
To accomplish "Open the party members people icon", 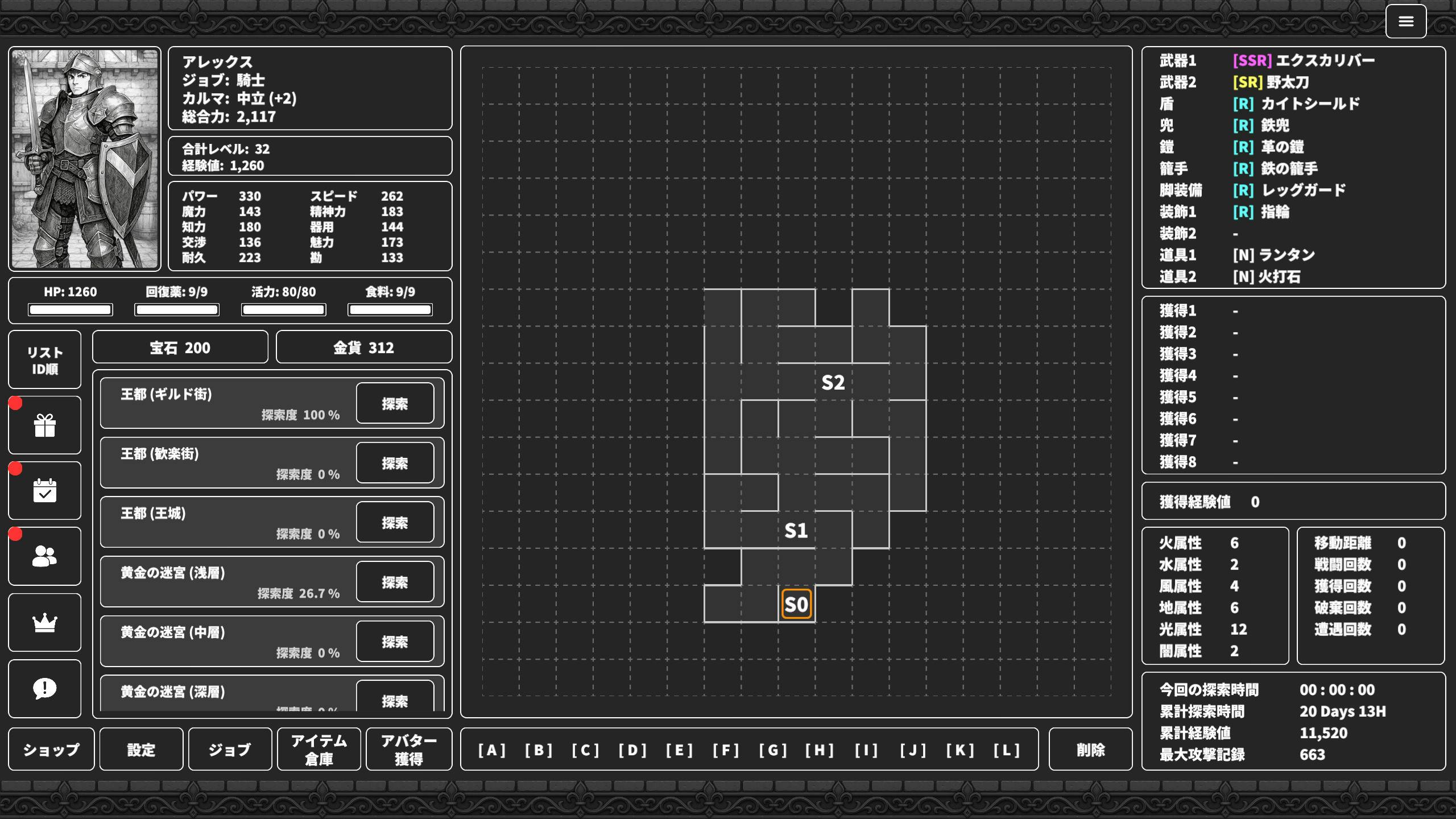I will coord(44,556).
